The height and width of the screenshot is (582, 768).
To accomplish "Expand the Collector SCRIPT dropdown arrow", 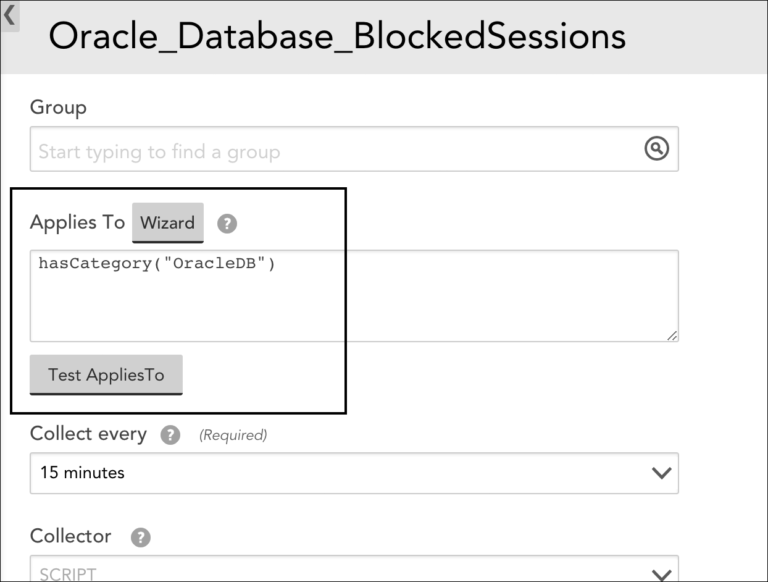I will (x=661, y=574).
